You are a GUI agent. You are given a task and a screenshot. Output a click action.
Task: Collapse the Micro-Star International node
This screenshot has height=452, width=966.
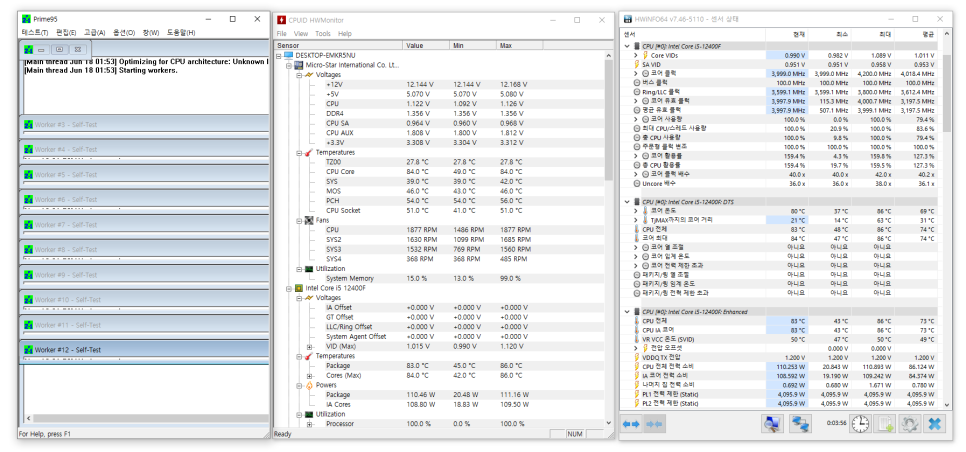(289, 65)
